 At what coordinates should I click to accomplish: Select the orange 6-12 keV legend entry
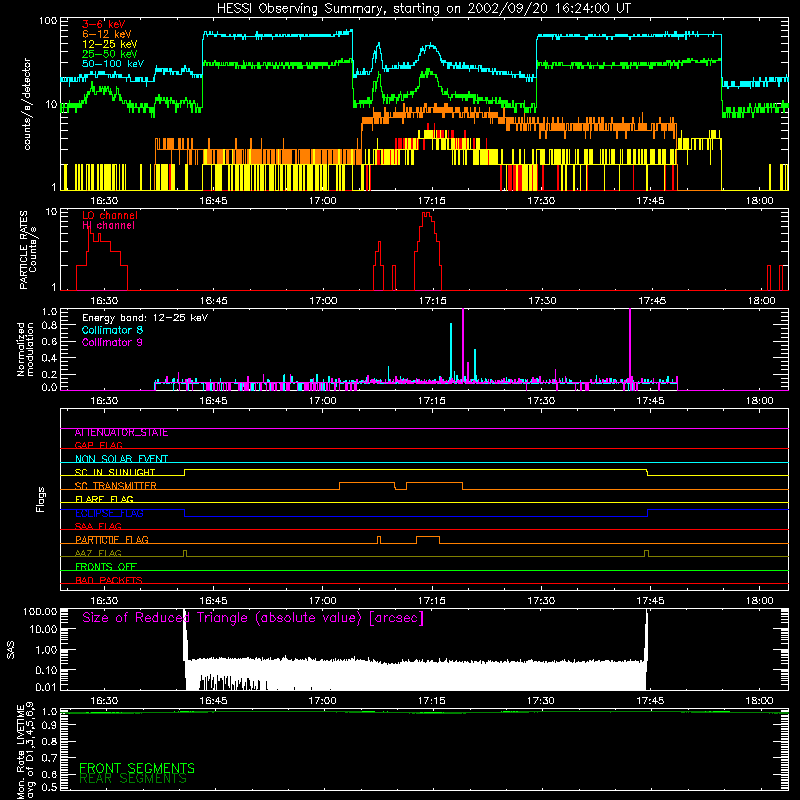[x=107, y=34]
